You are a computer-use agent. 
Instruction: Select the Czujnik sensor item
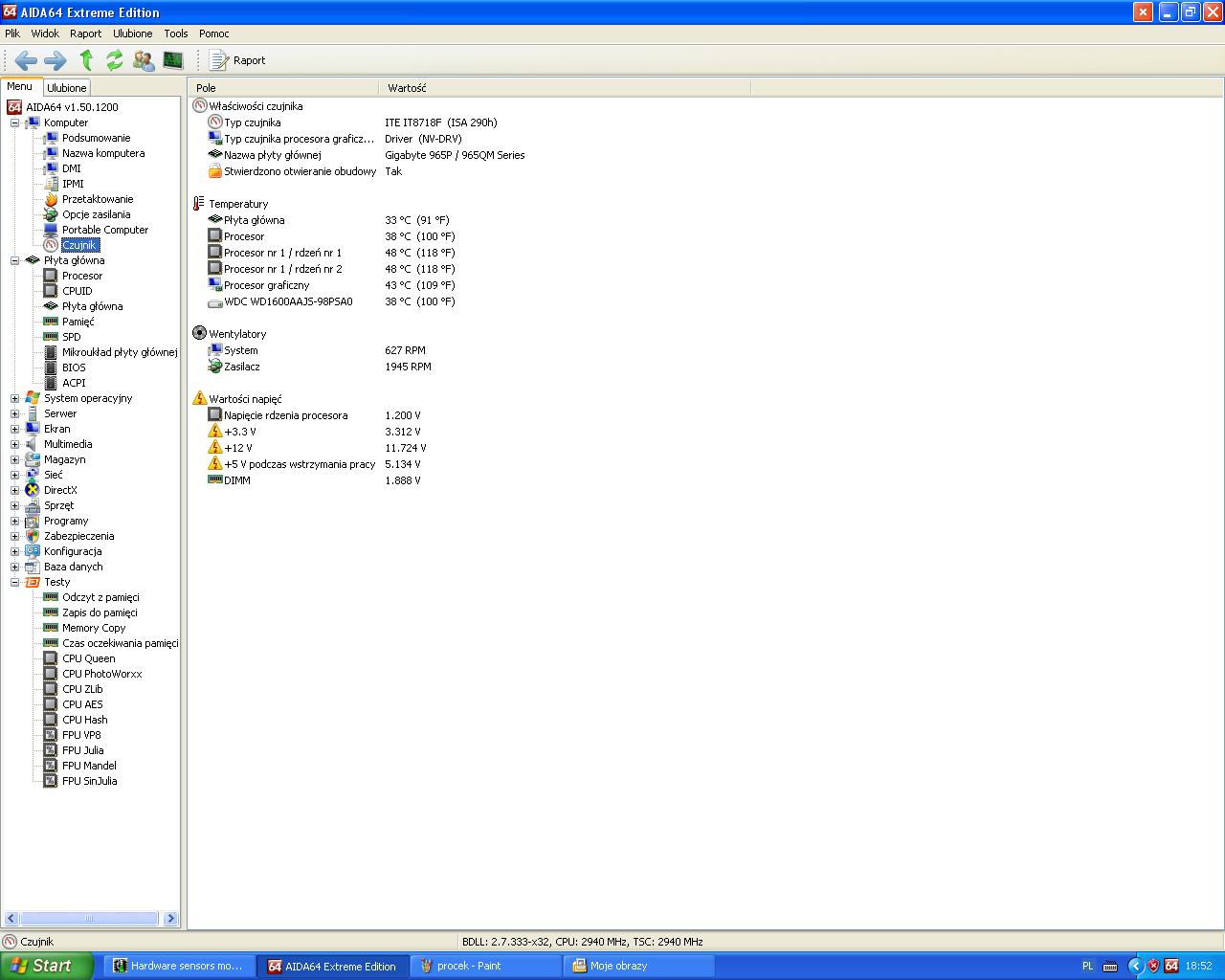(80, 245)
